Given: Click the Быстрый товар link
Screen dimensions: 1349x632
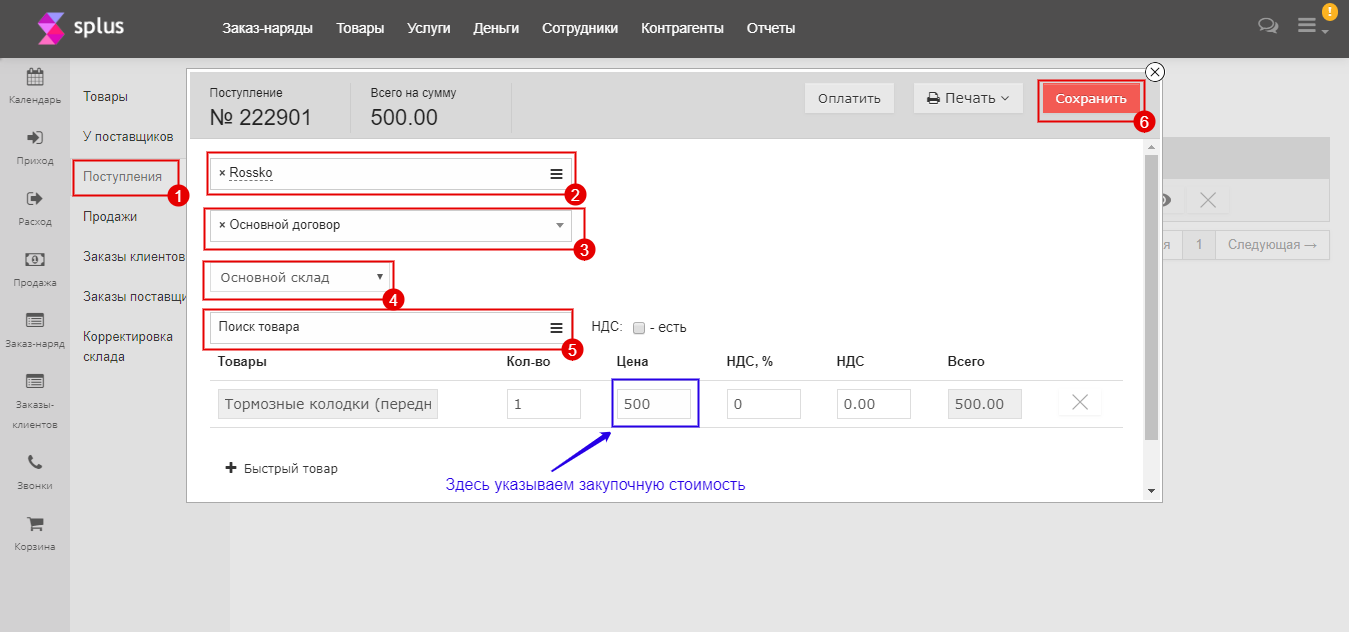Looking at the screenshot, I should coord(291,468).
